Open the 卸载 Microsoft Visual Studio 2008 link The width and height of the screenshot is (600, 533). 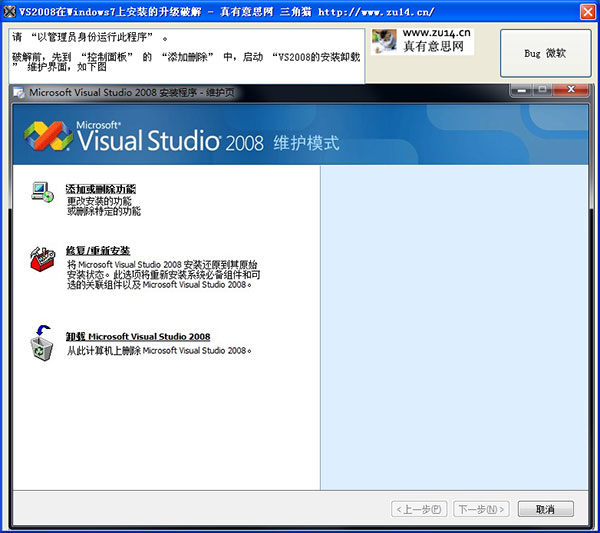click(x=138, y=336)
